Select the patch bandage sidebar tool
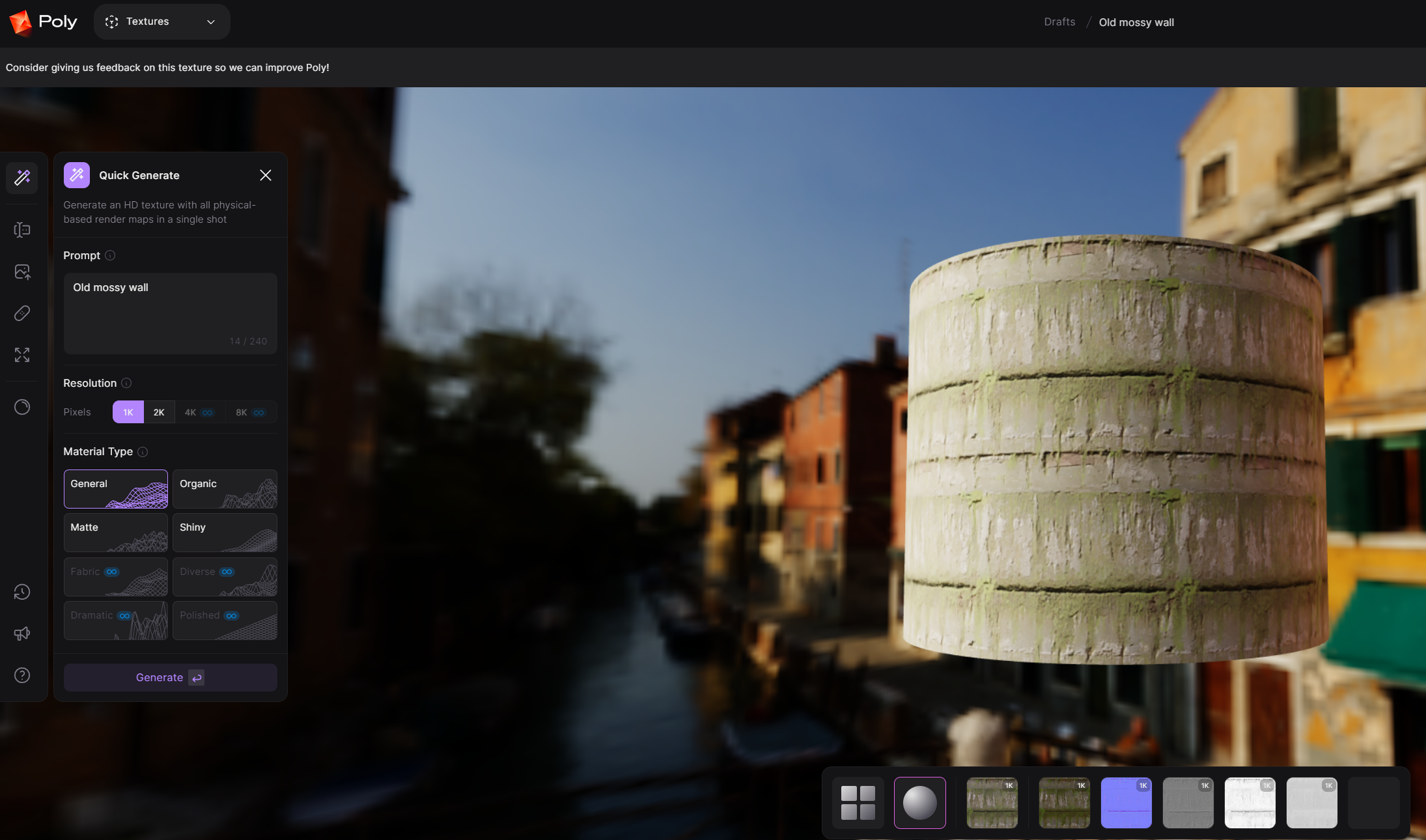Image resolution: width=1426 pixels, height=840 pixels. coord(22,313)
